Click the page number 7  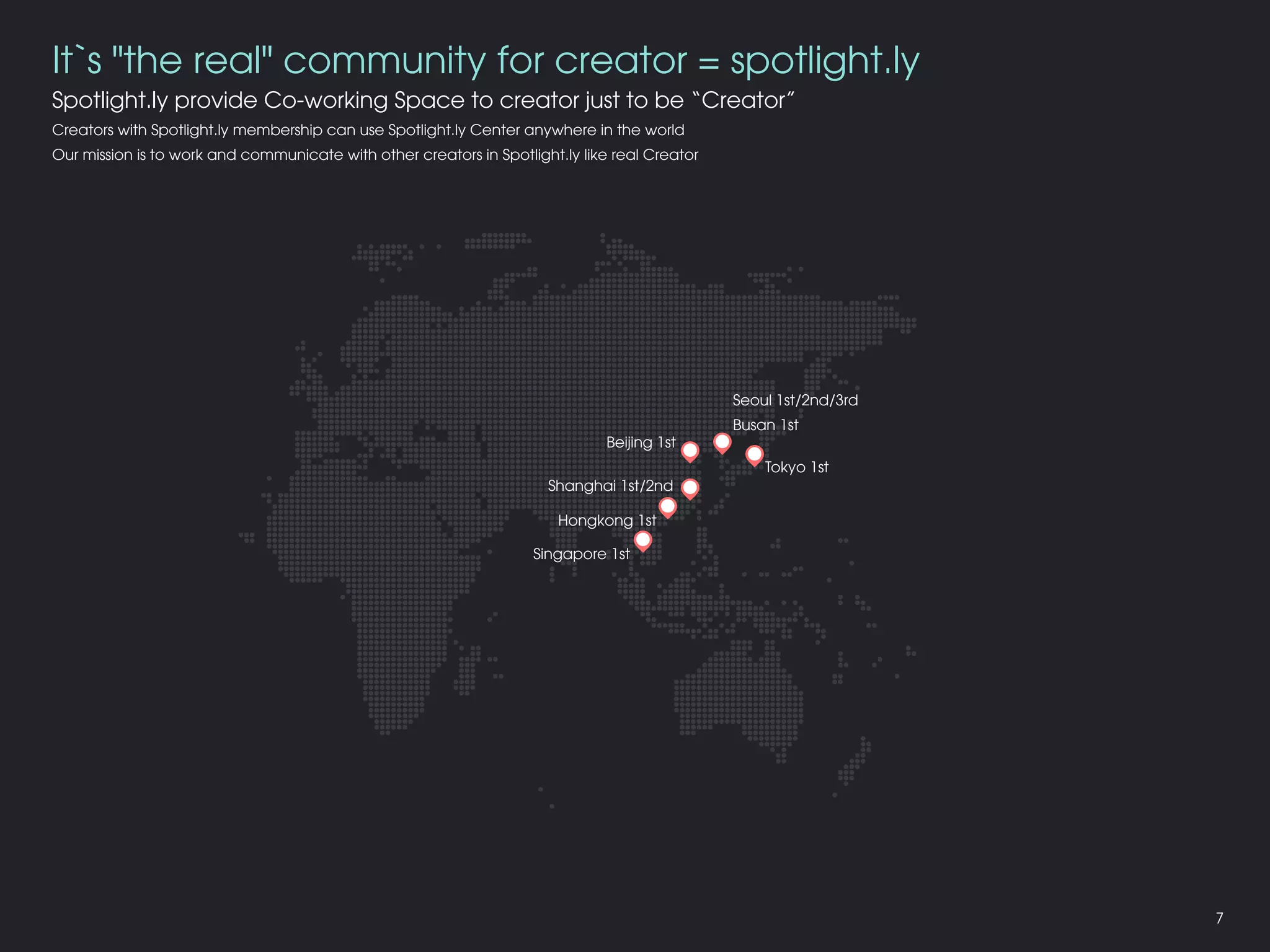click(x=1219, y=918)
